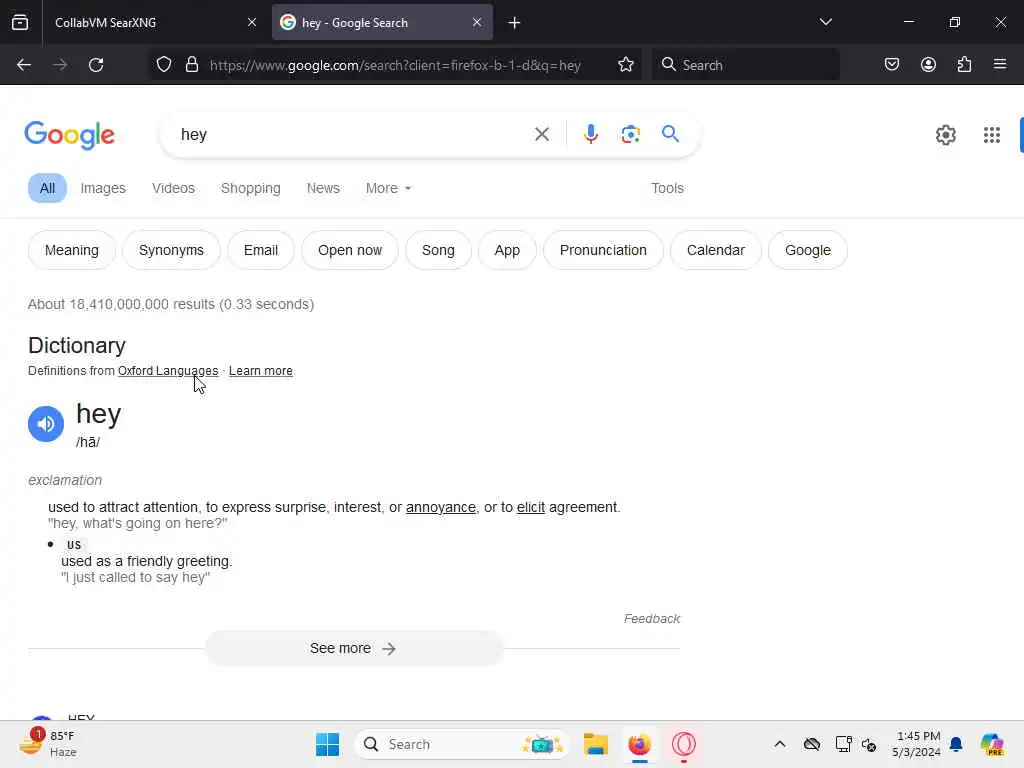Click Firefox icon in taskbar

(639, 744)
